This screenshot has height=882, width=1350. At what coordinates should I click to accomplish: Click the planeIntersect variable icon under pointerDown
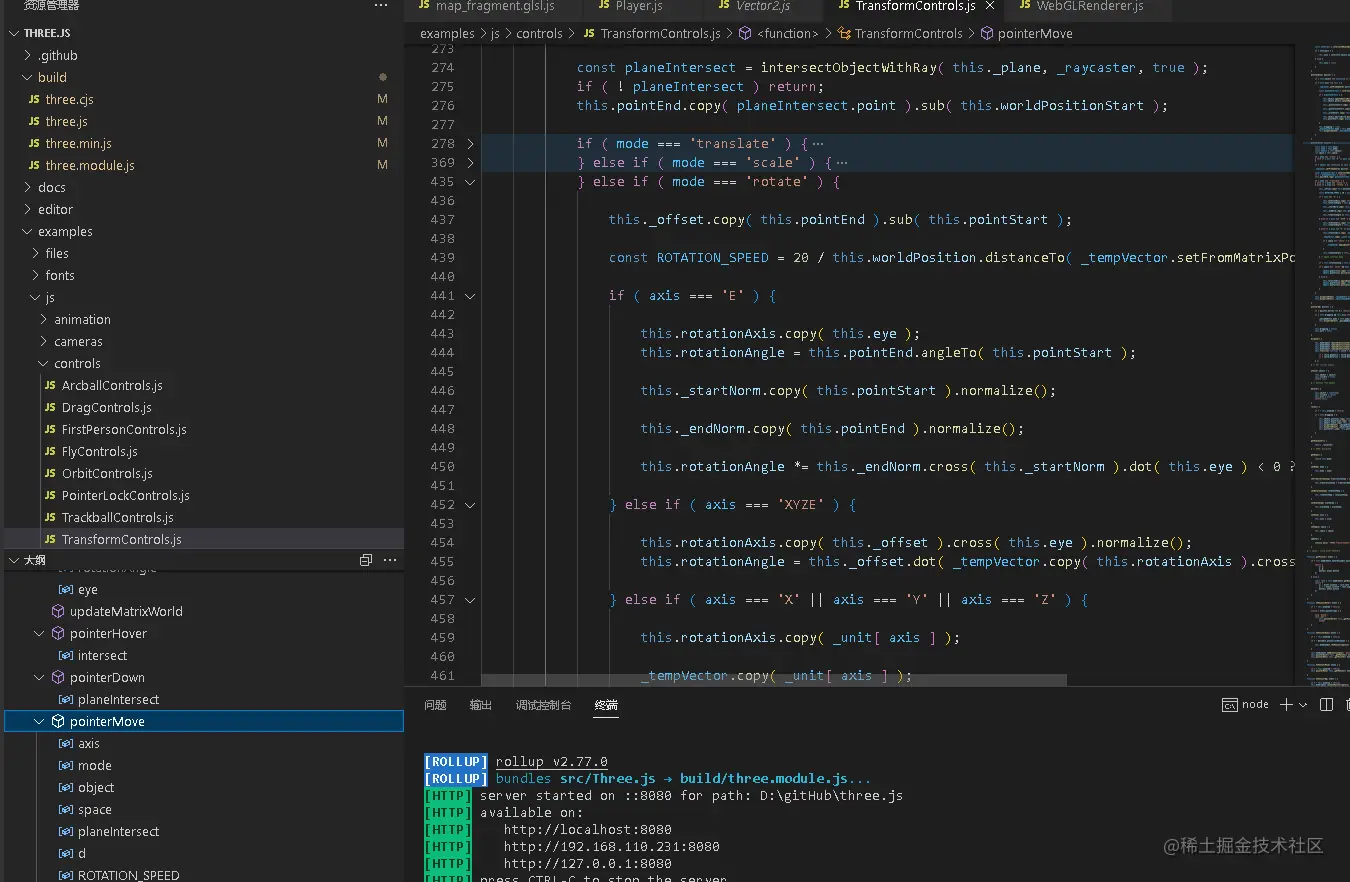[66, 699]
